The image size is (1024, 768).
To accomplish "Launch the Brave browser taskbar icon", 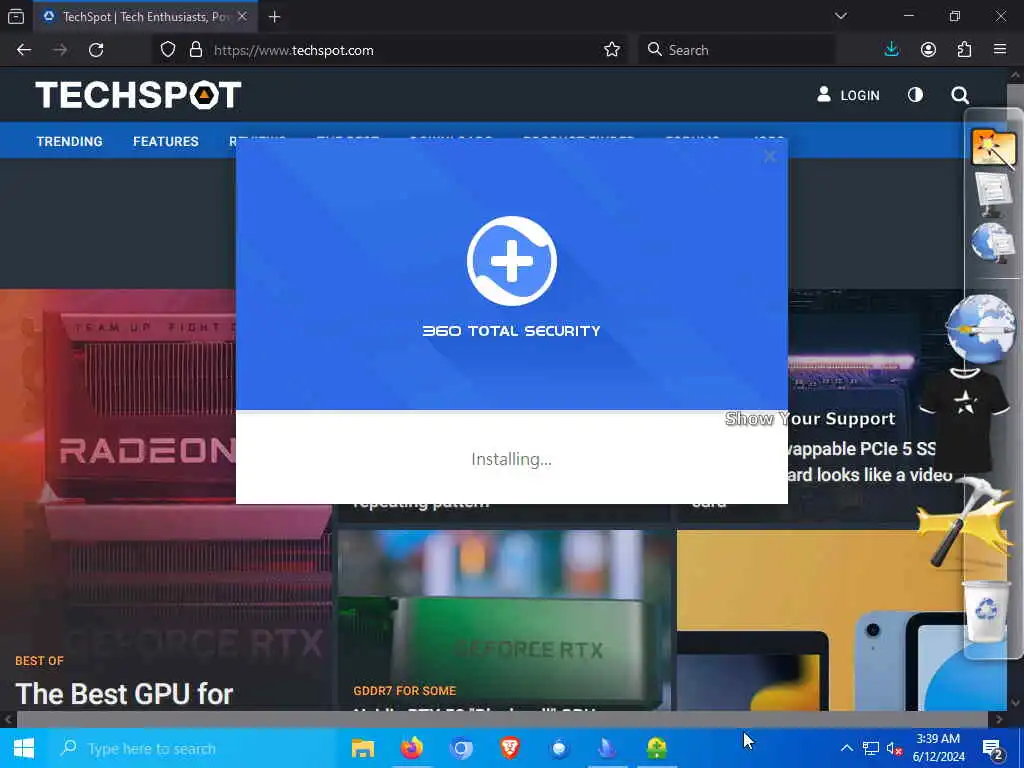I will [510, 748].
